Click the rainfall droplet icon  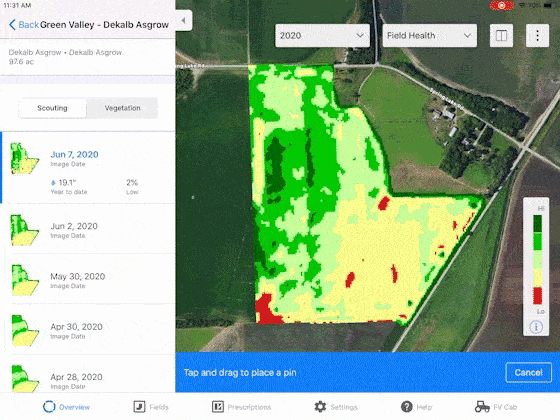point(53,183)
